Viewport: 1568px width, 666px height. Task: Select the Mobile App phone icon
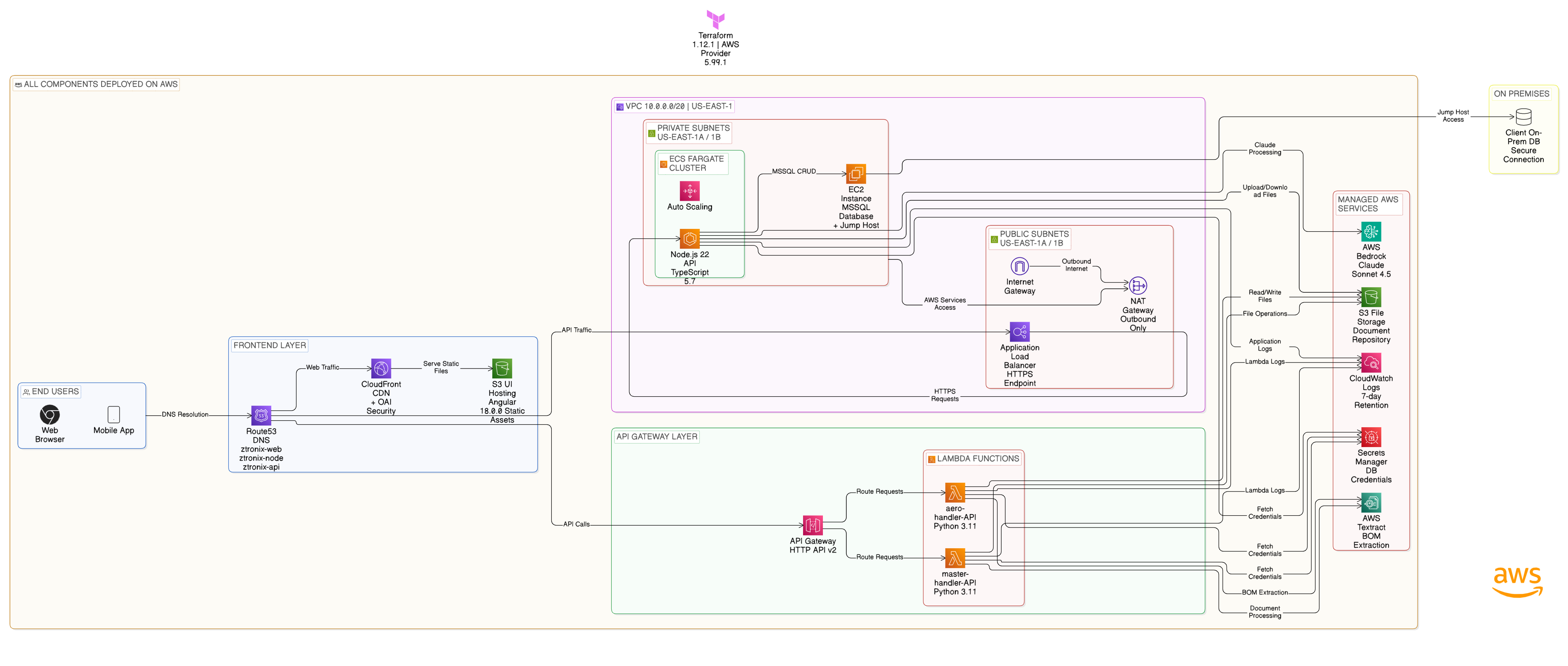(x=114, y=414)
